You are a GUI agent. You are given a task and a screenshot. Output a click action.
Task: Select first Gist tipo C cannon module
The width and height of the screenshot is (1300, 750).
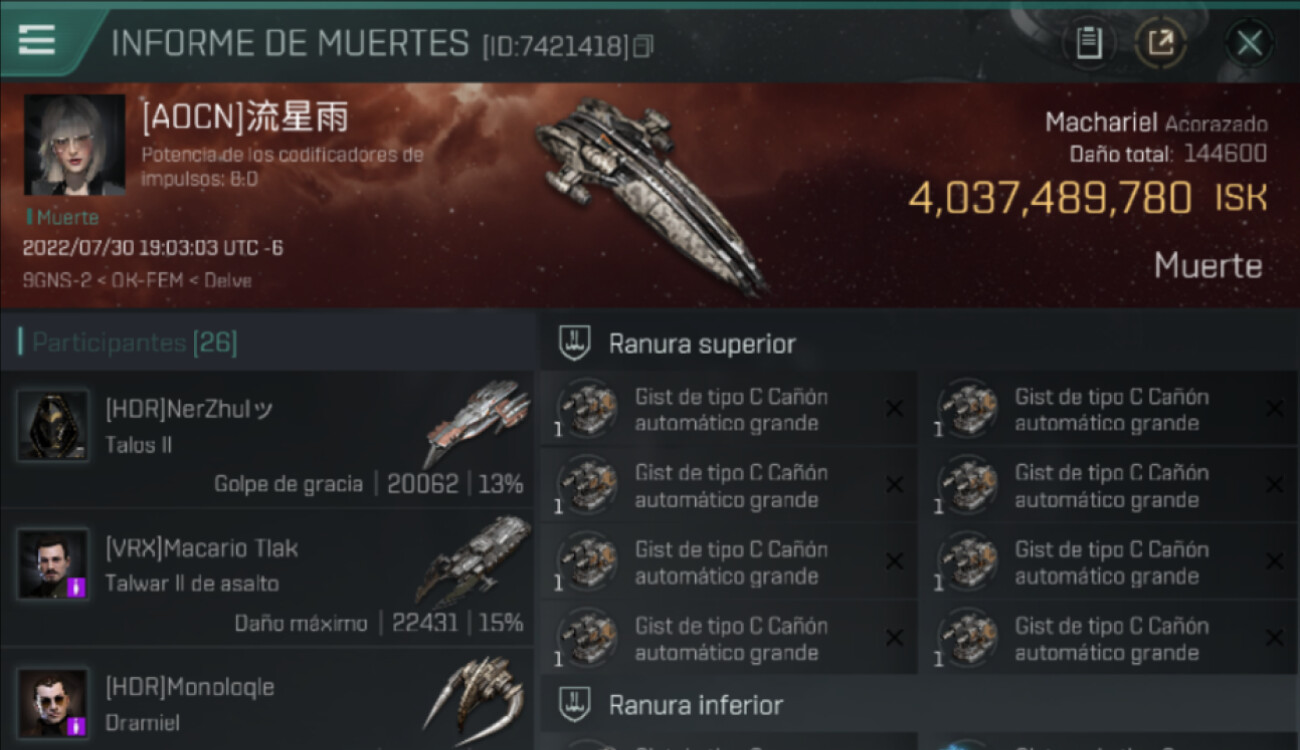pyautogui.click(x=728, y=409)
